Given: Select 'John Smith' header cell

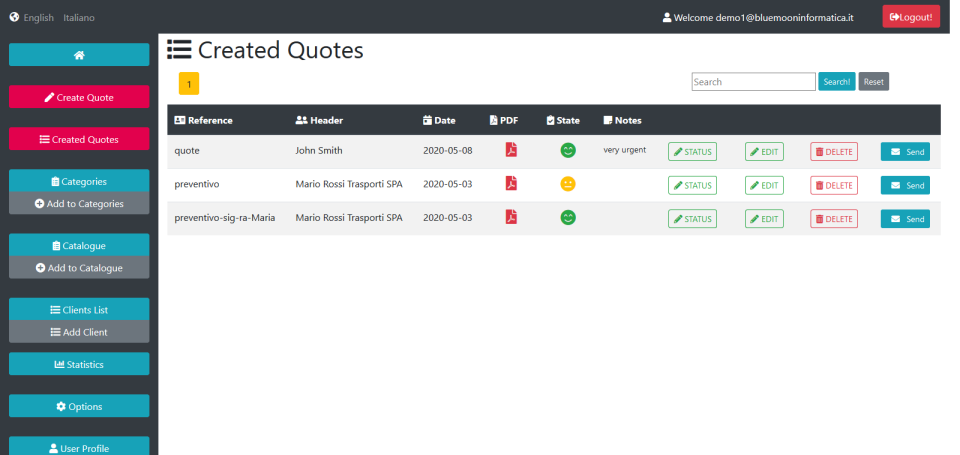Looking at the screenshot, I should pos(319,150).
